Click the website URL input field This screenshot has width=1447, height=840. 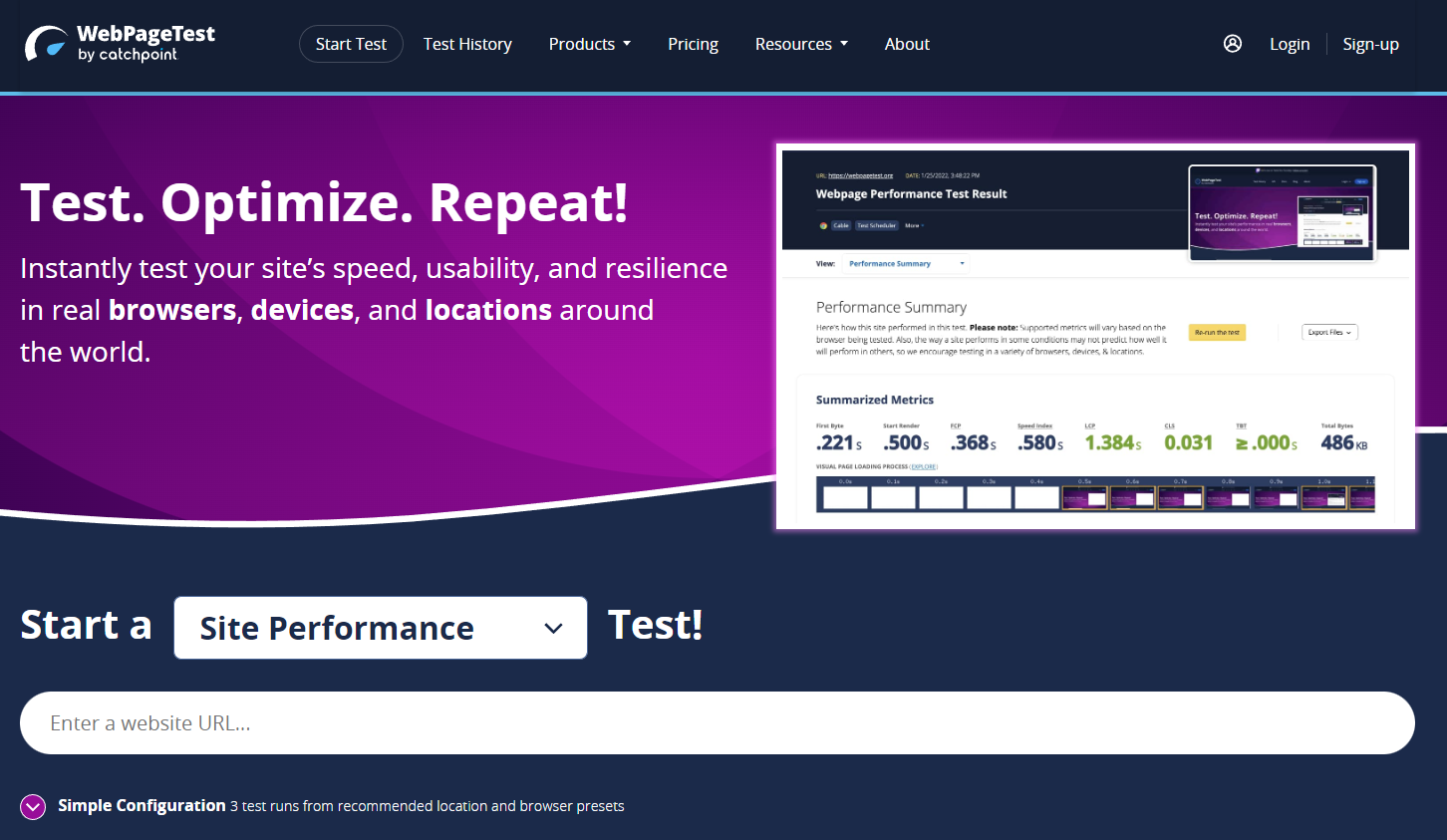(718, 723)
